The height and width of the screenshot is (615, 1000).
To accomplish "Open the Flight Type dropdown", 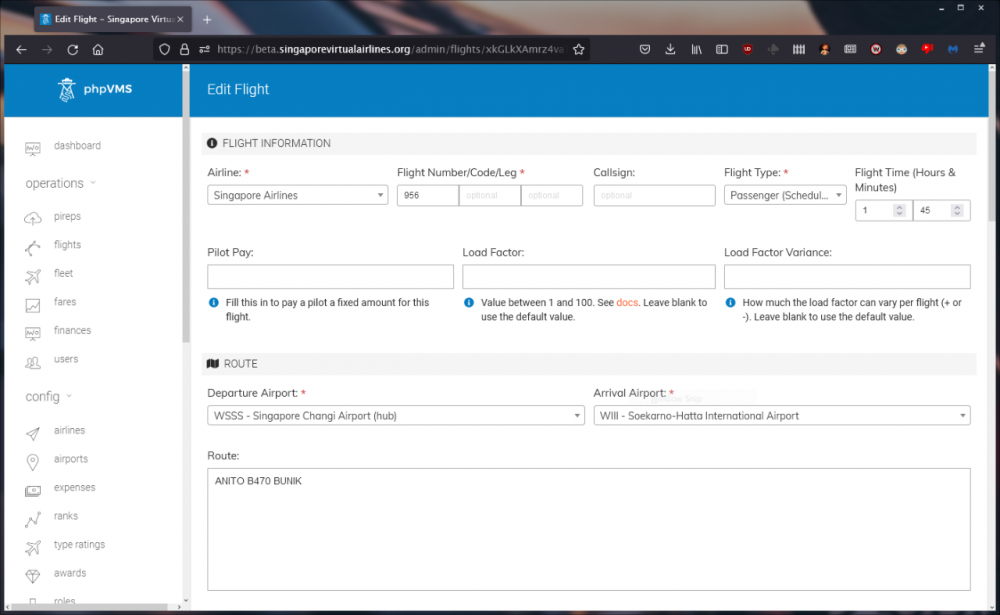I will pyautogui.click(x=785, y=196).
